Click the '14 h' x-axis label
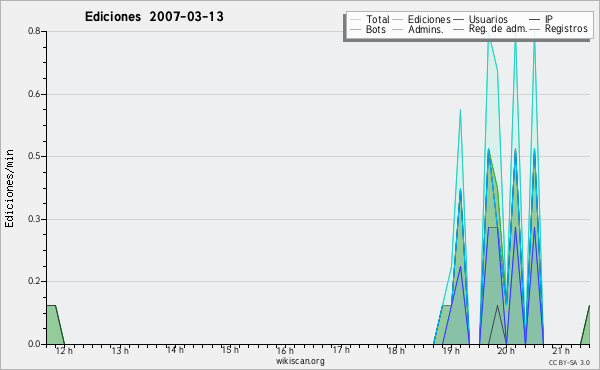Screen dimensions: 600x370 (x=175, y=350)
